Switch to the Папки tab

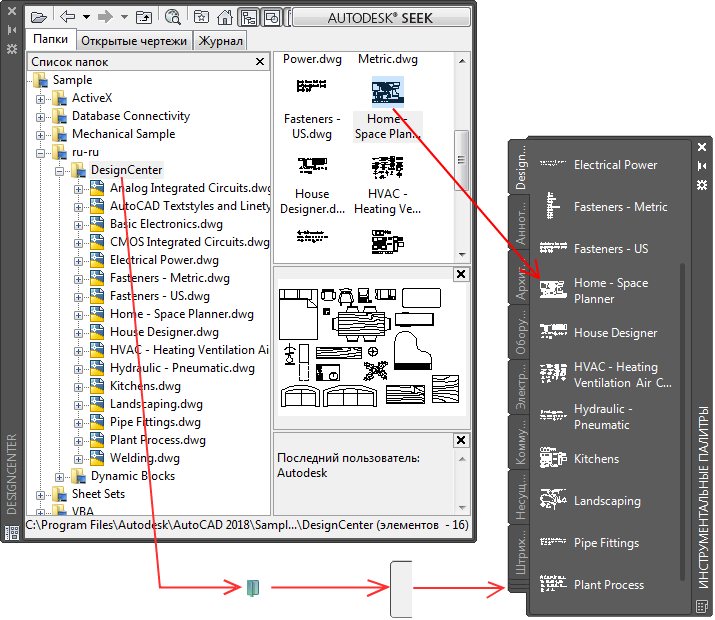(x=50, y=40)
